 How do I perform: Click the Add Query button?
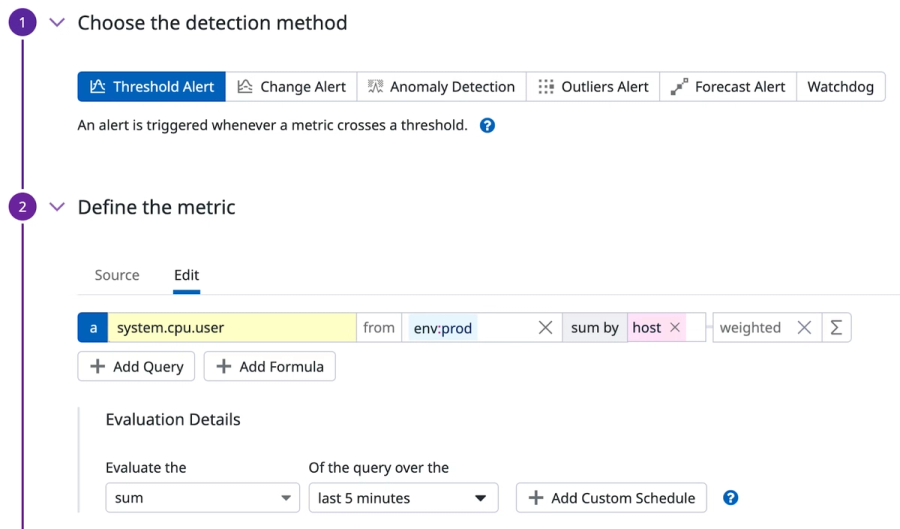137,367
